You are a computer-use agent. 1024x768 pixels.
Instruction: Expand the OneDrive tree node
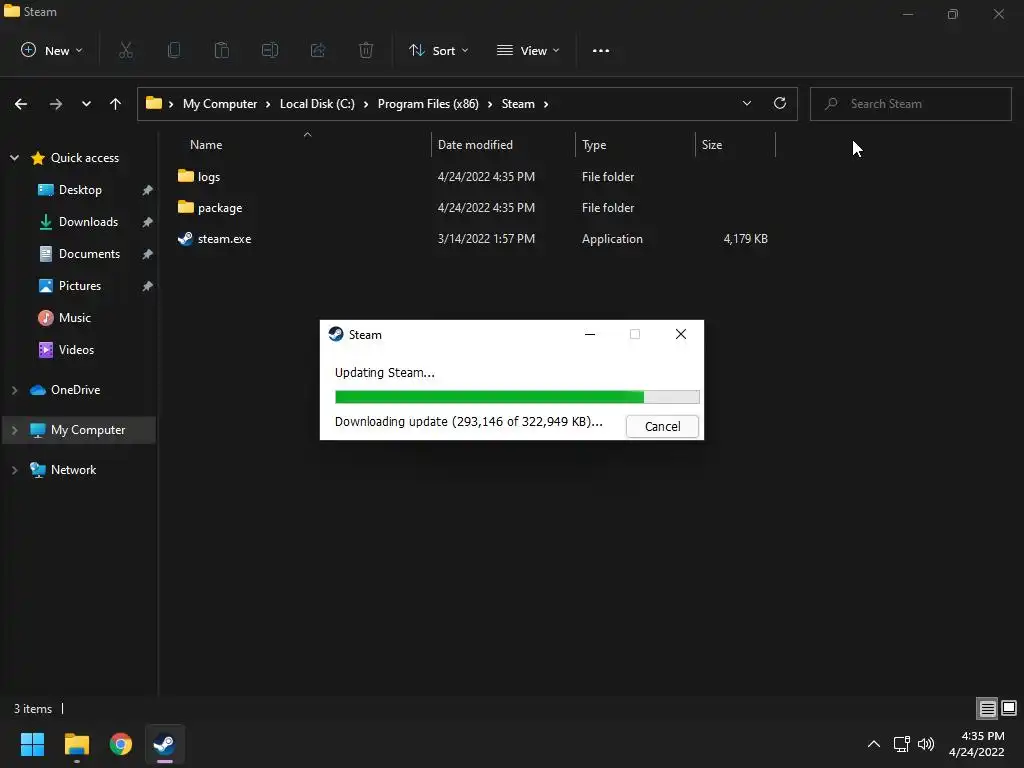(14, 390)
